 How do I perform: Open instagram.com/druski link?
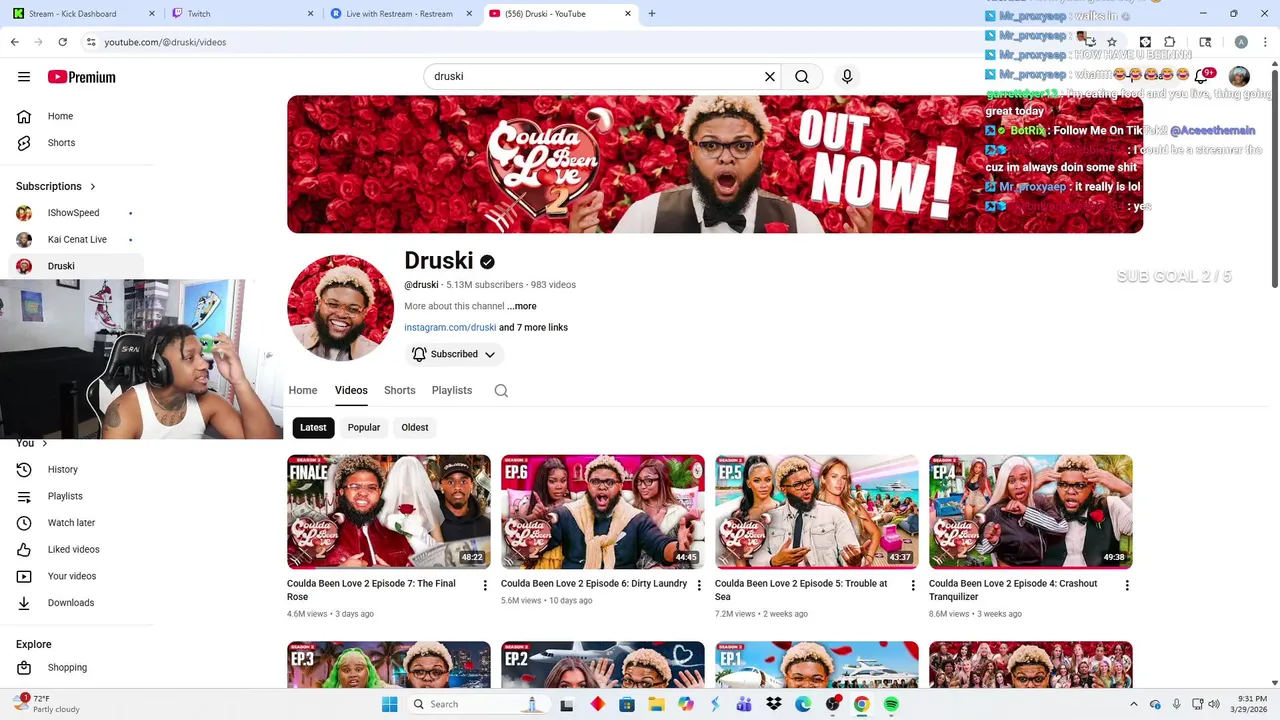click(x=450, y=327)
